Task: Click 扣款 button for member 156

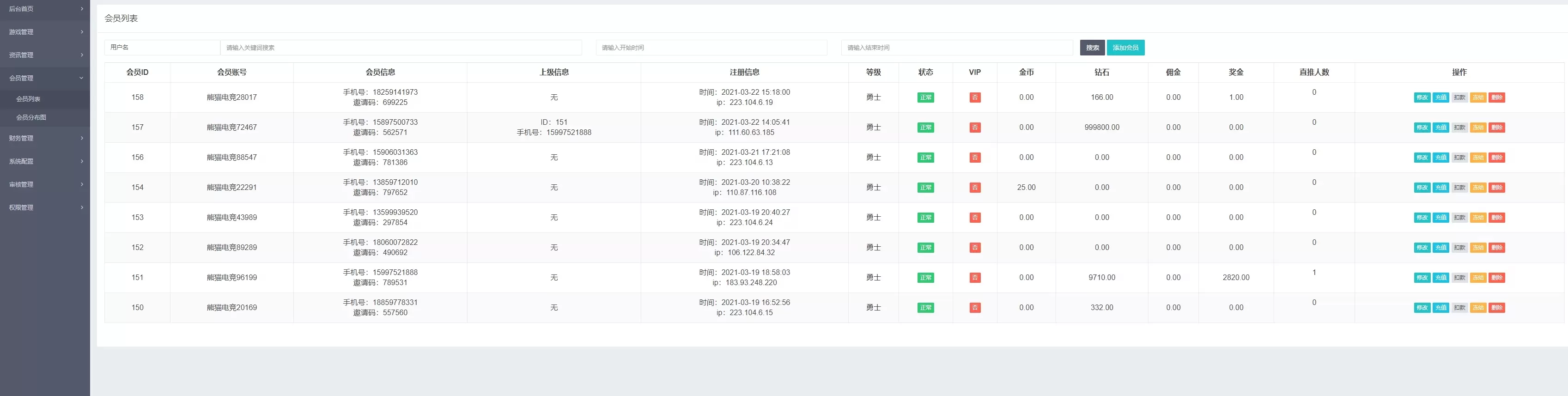Action: click(1459, 157)
